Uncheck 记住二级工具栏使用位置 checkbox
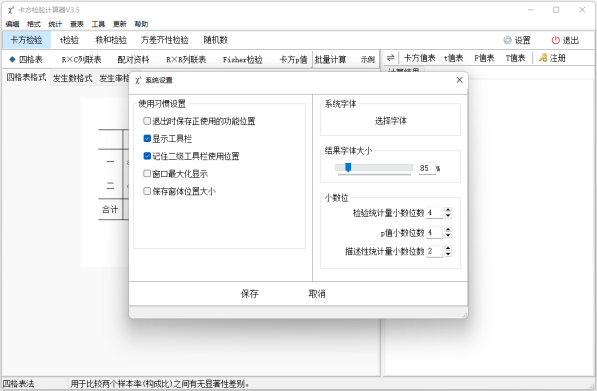 147,156
